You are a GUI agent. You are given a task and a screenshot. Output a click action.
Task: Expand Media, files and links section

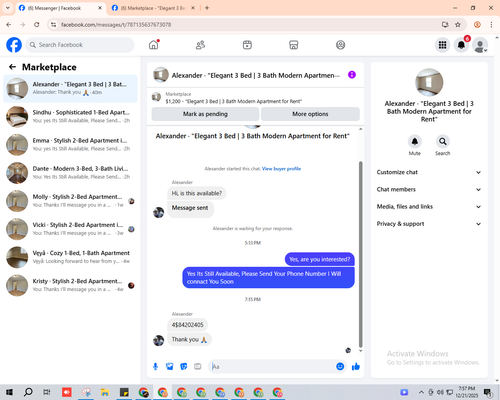(x=429, y=207)
